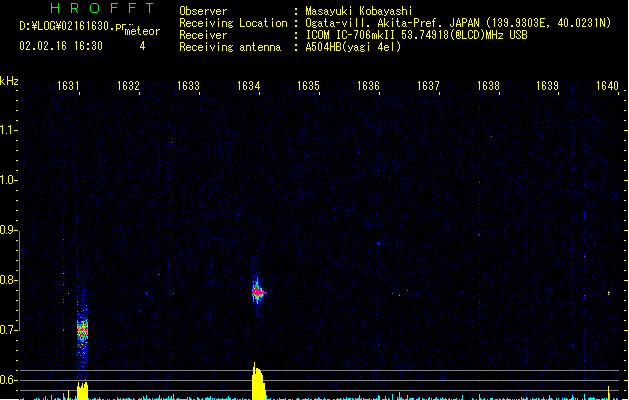
Task: Click the yellow power peak at 1631
Action: click(x=82, y=391)
